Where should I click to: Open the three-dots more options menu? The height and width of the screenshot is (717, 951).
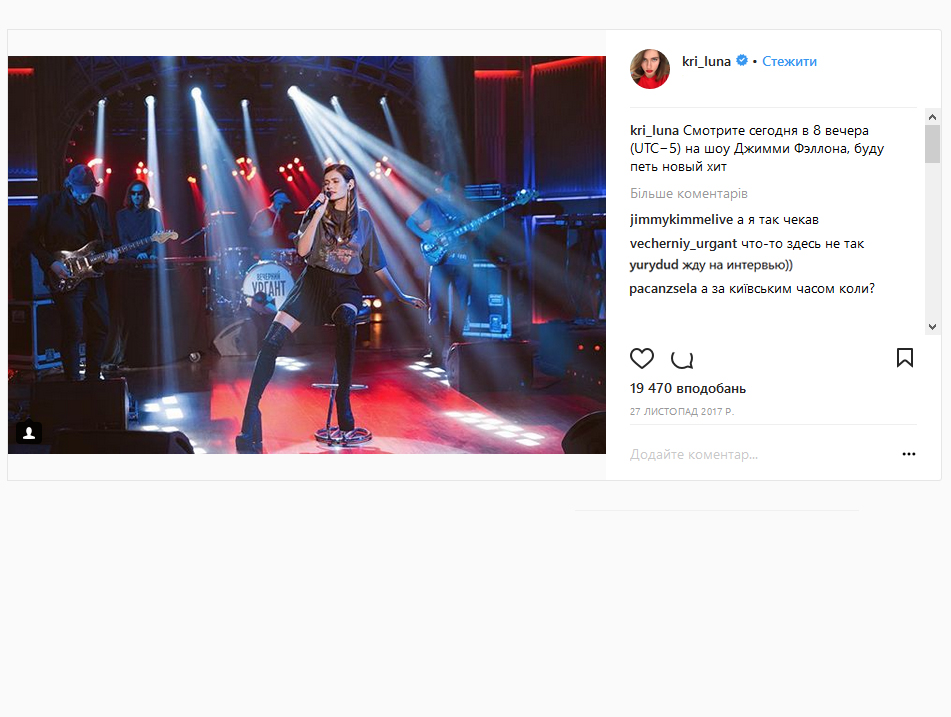point(909,454)
